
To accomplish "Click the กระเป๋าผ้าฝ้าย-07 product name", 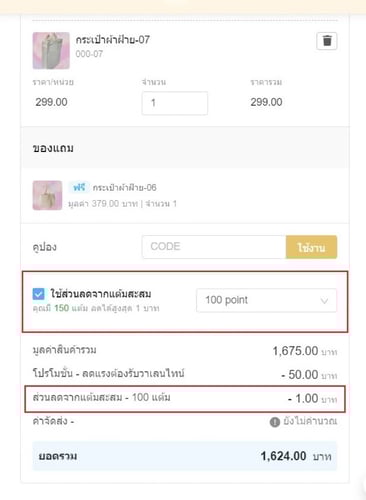I will coord(113,40).
